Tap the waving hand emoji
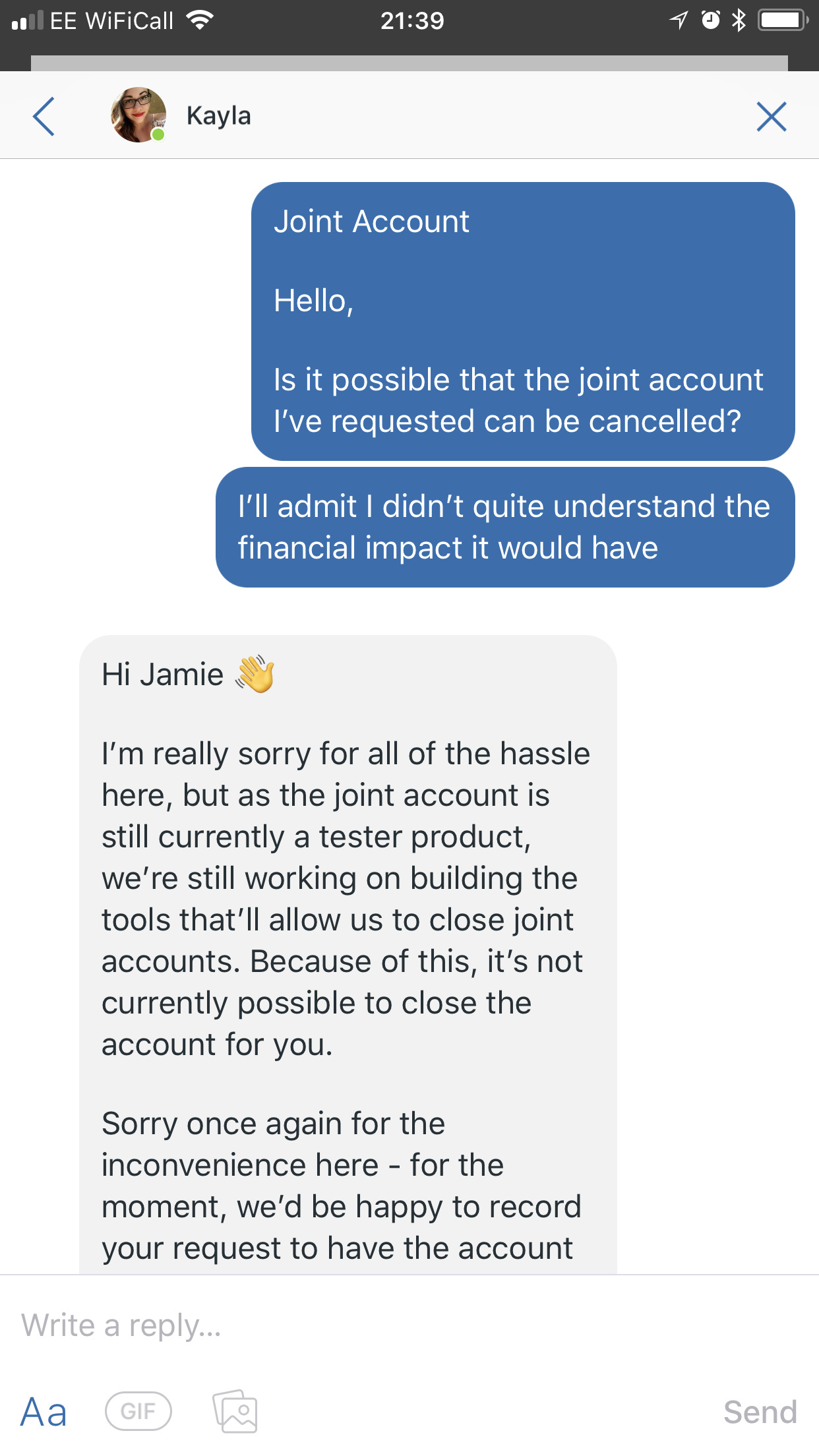 255,674
